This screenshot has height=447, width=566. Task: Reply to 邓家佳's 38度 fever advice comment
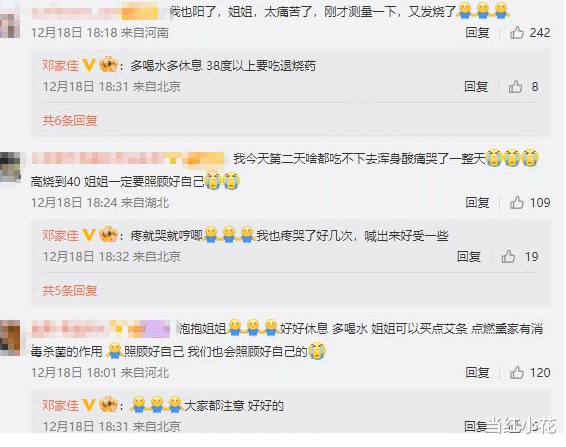476,87
